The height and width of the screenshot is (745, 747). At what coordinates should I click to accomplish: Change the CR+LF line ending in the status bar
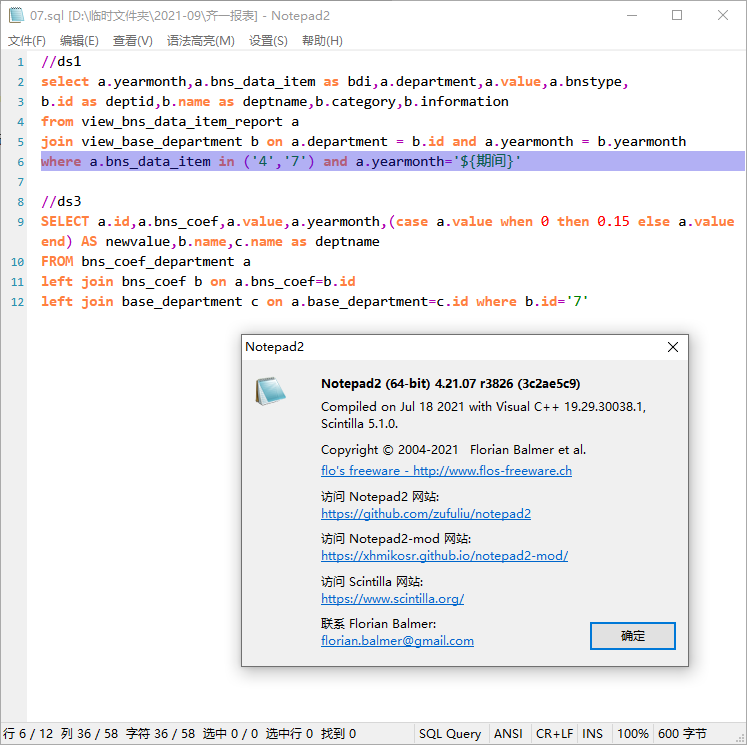click(554, 734)
